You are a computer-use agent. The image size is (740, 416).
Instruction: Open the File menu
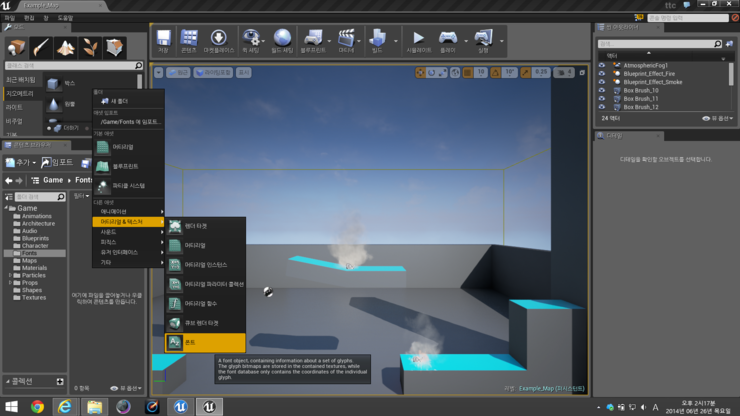pyautogui.click(x=9, y=18)
